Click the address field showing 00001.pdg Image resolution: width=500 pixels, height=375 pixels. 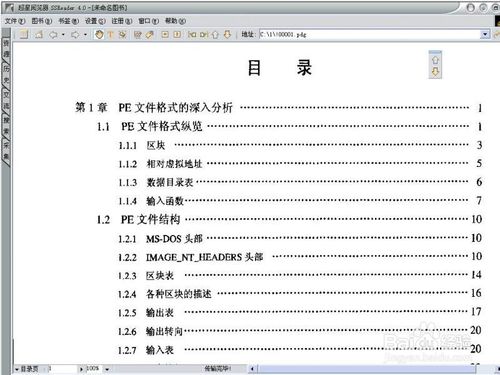370,34
